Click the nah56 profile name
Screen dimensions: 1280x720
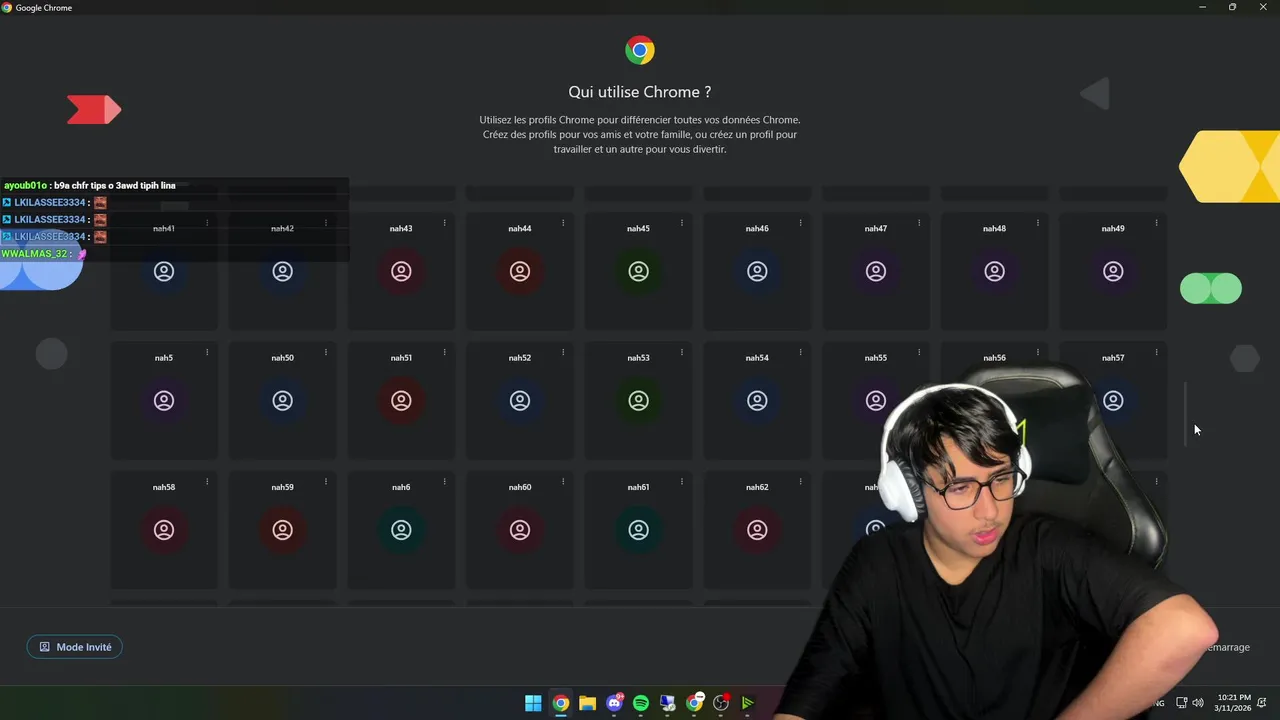pos(994,358)
